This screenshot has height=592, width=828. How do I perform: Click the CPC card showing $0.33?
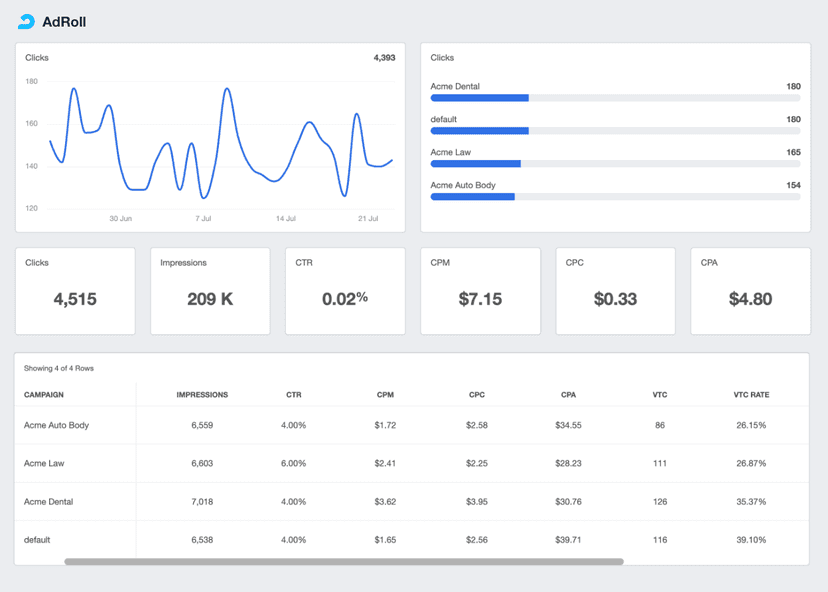point(615,289)
